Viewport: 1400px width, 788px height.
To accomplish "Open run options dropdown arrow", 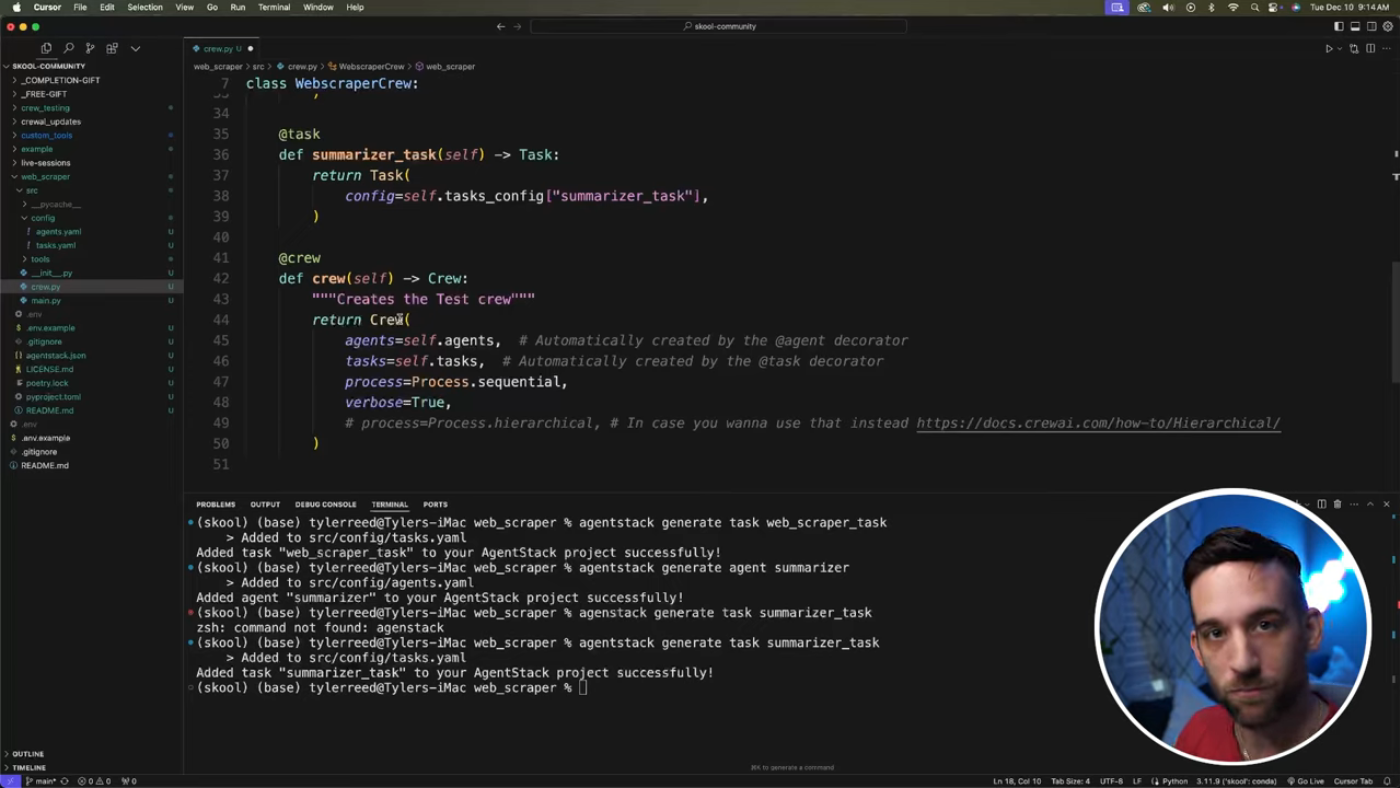I will point(1339,48).
